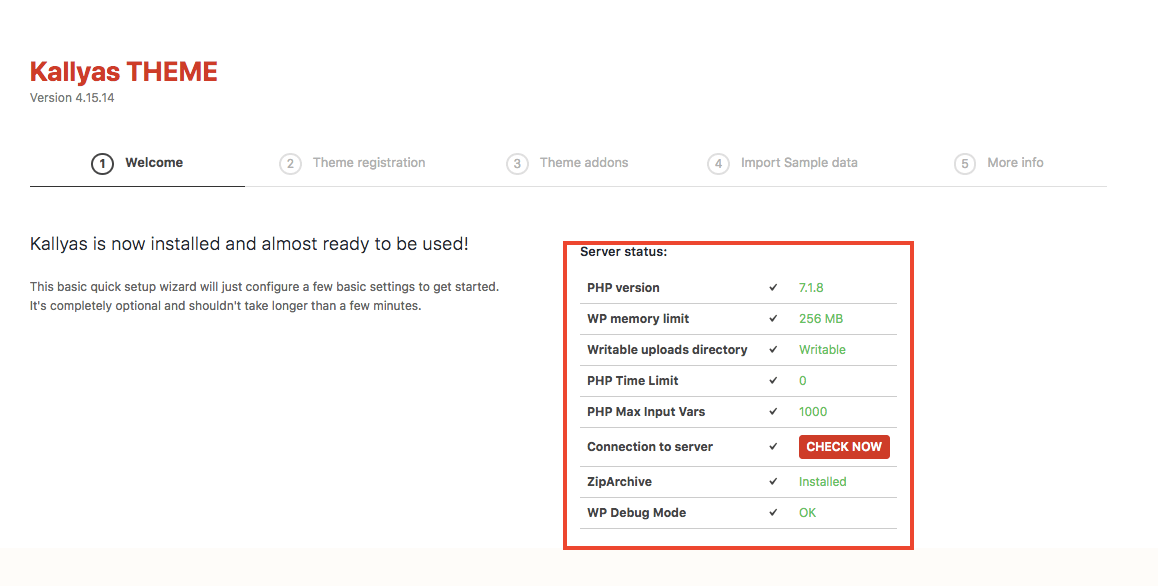Click the WP memory limit checkmark icon
The image size is (1158, 586).
point(773,319)
